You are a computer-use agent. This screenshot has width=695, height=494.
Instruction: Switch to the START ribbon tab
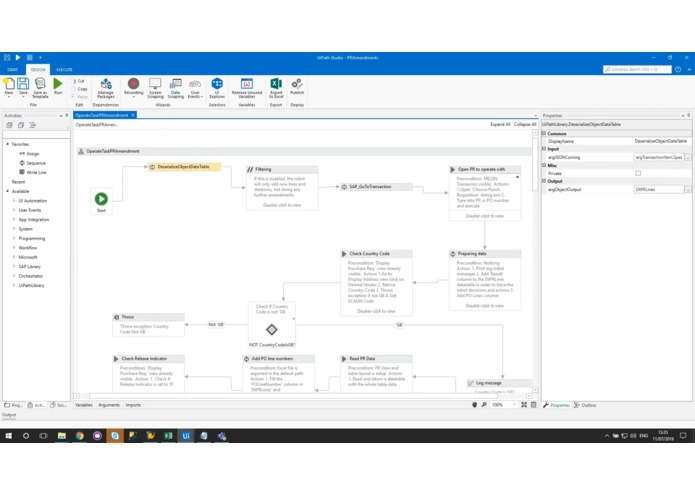tap(12, 70)
